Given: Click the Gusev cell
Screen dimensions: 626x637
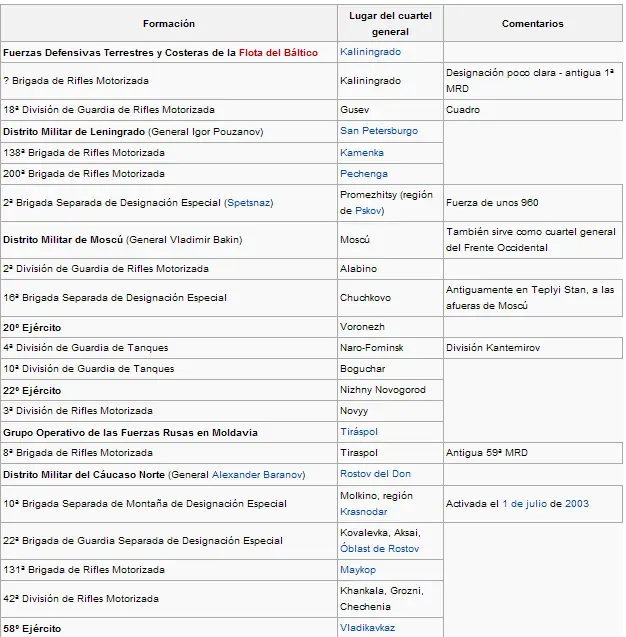Looking at the screenshot, I should 390,110.
